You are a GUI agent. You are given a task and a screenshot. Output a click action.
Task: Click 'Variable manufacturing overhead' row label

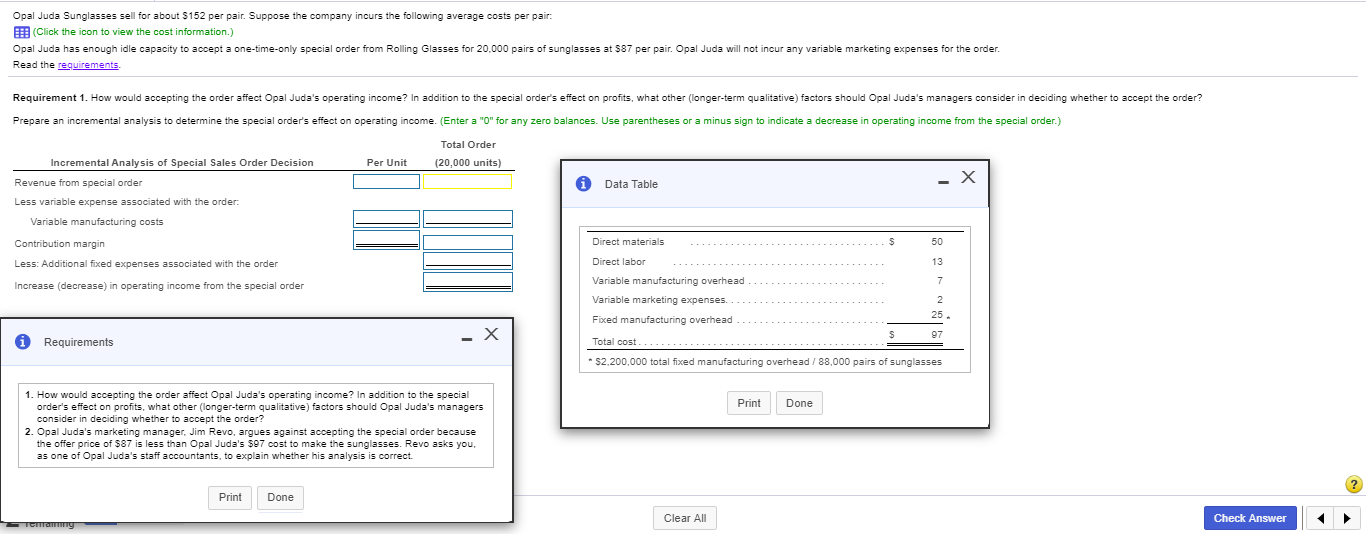click(668, 280)
